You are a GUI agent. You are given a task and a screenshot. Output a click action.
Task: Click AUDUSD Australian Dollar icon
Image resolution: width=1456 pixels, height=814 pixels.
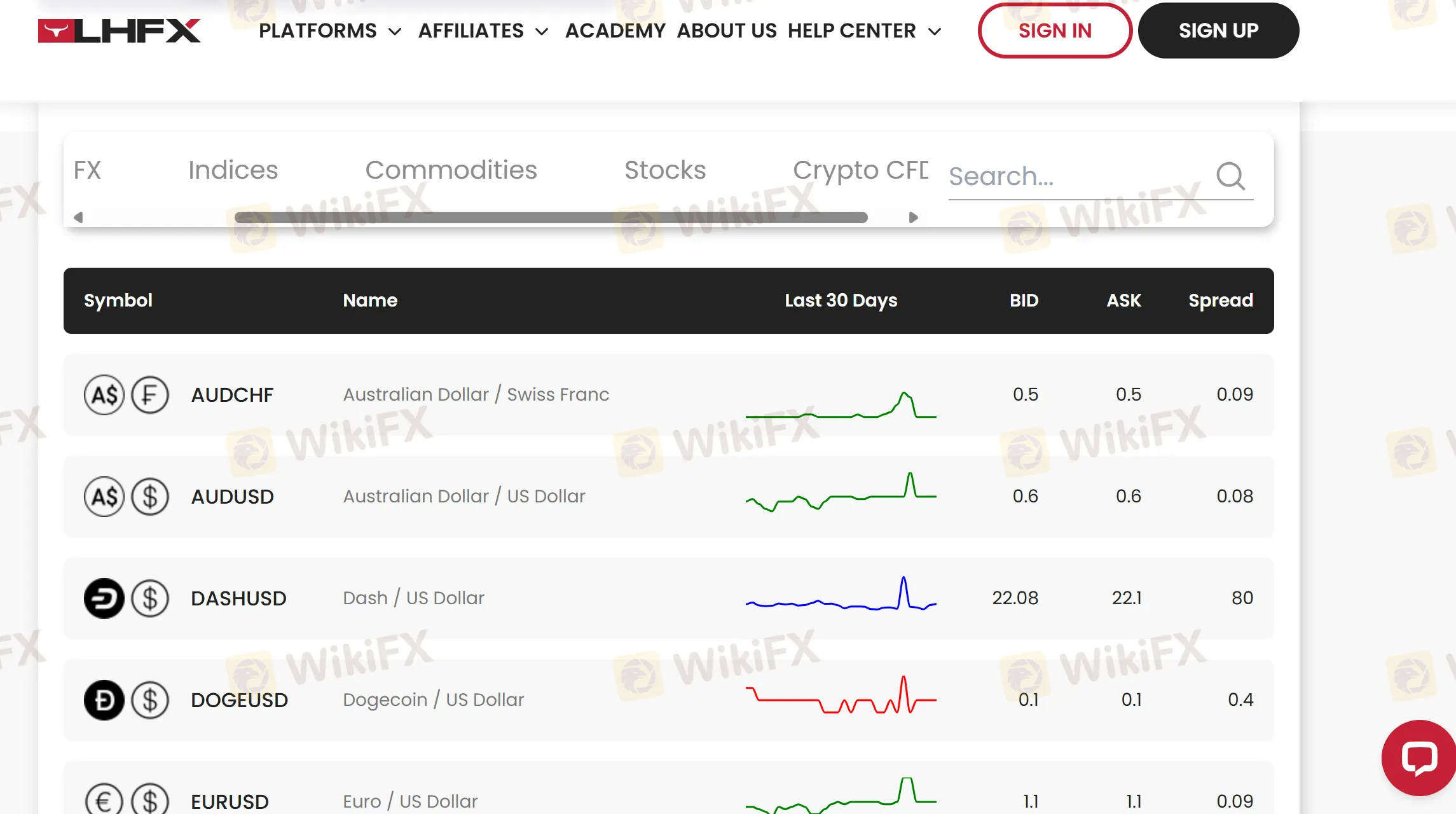[104, 497]
